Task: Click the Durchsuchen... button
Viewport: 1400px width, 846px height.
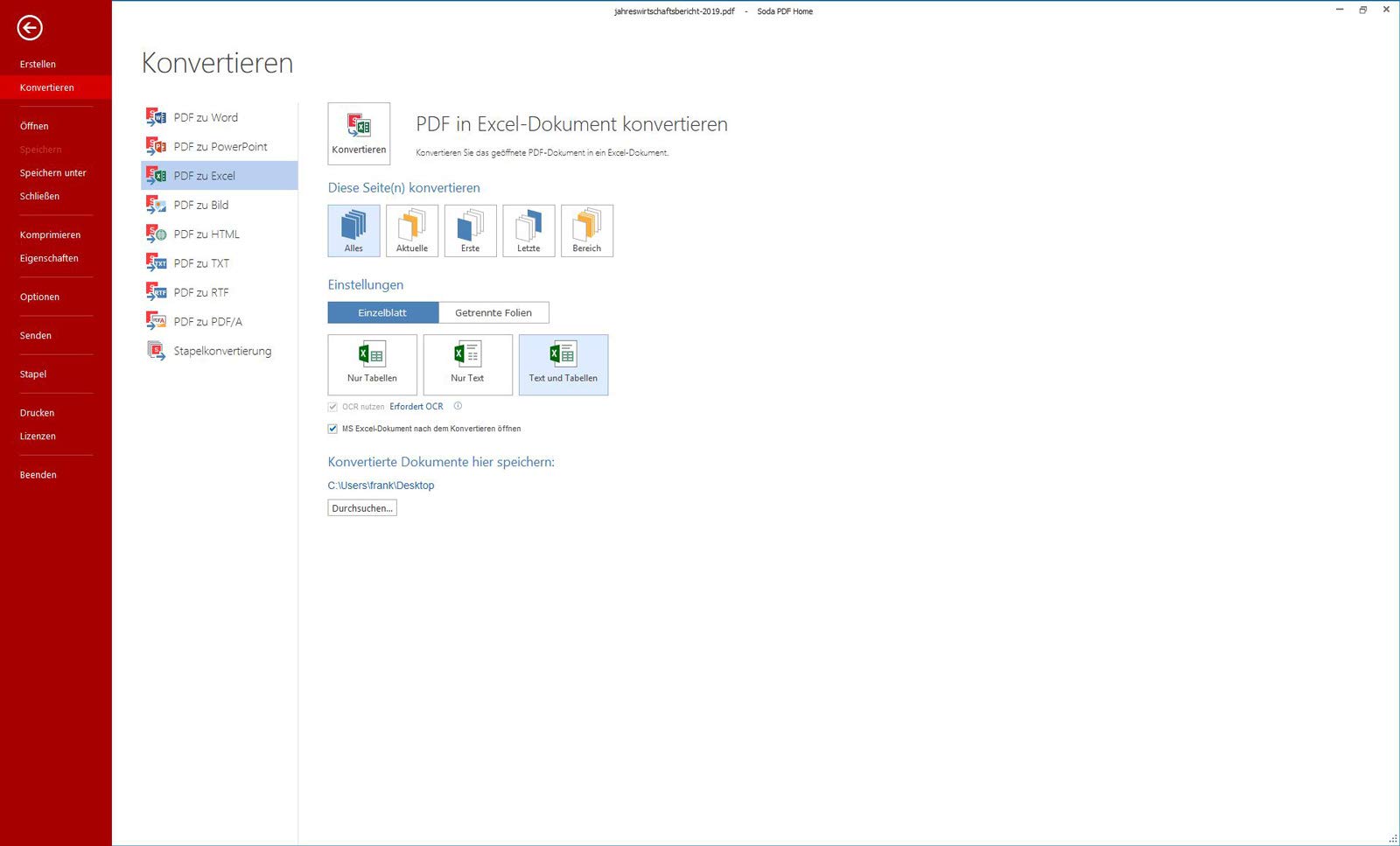Action: pos(362,508)
